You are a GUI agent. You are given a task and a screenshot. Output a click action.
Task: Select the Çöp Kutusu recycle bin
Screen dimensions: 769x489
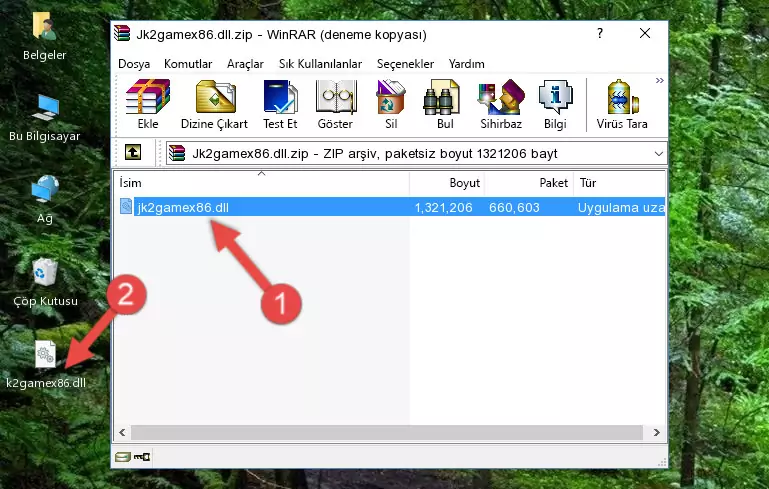(45, 283)
